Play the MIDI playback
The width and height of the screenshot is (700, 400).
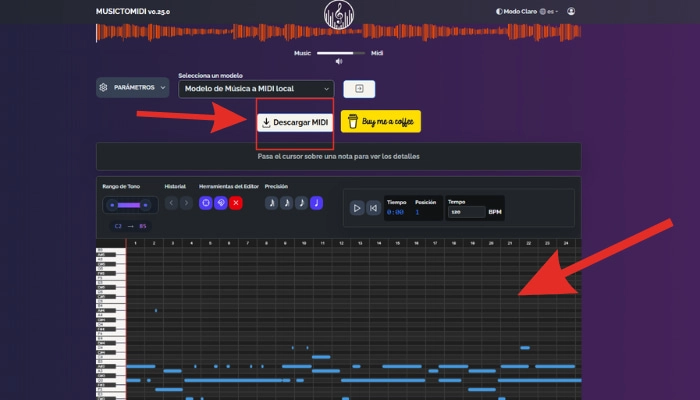coord(357,208)
